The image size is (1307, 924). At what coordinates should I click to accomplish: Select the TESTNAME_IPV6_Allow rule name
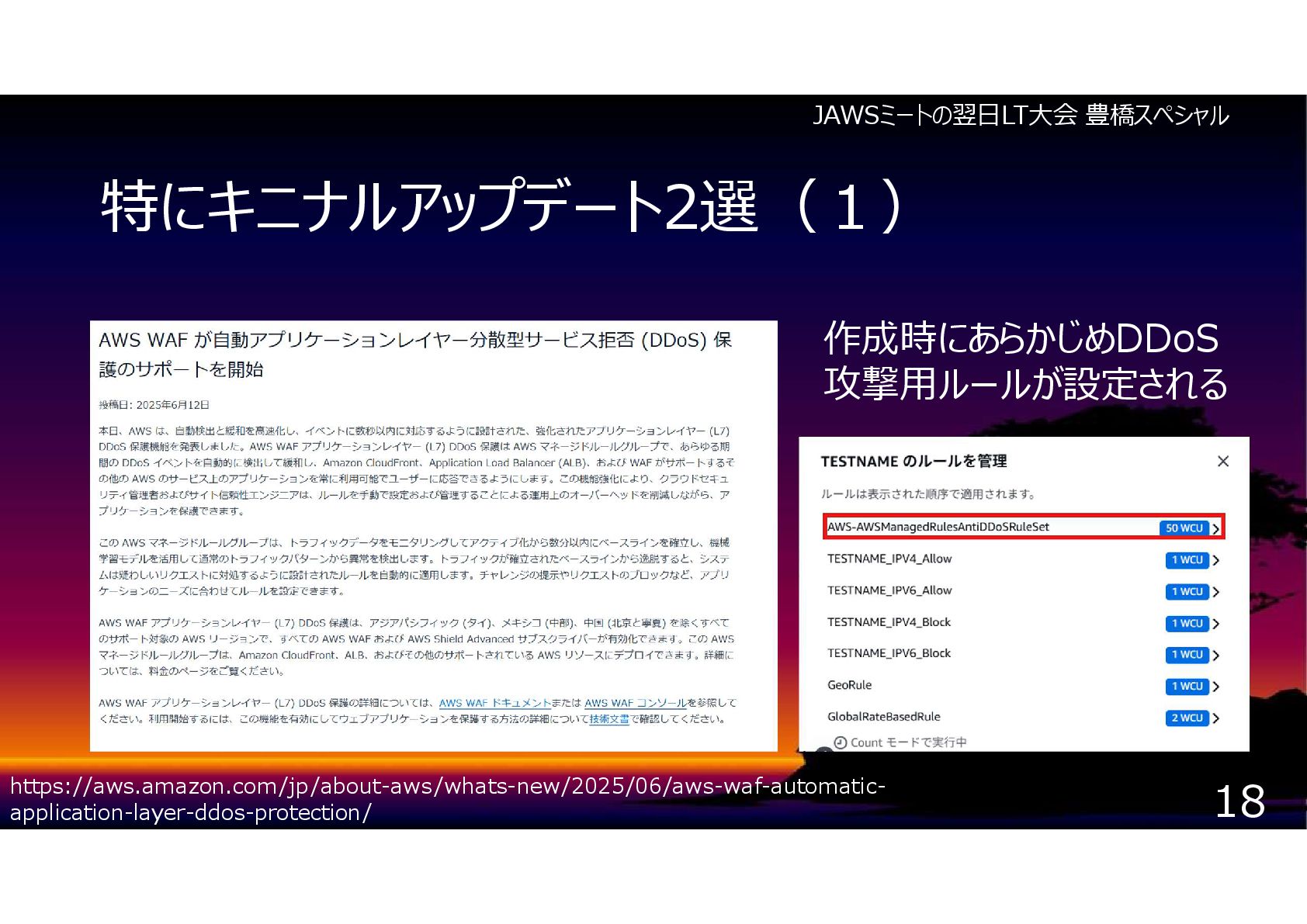coord(889,590)
